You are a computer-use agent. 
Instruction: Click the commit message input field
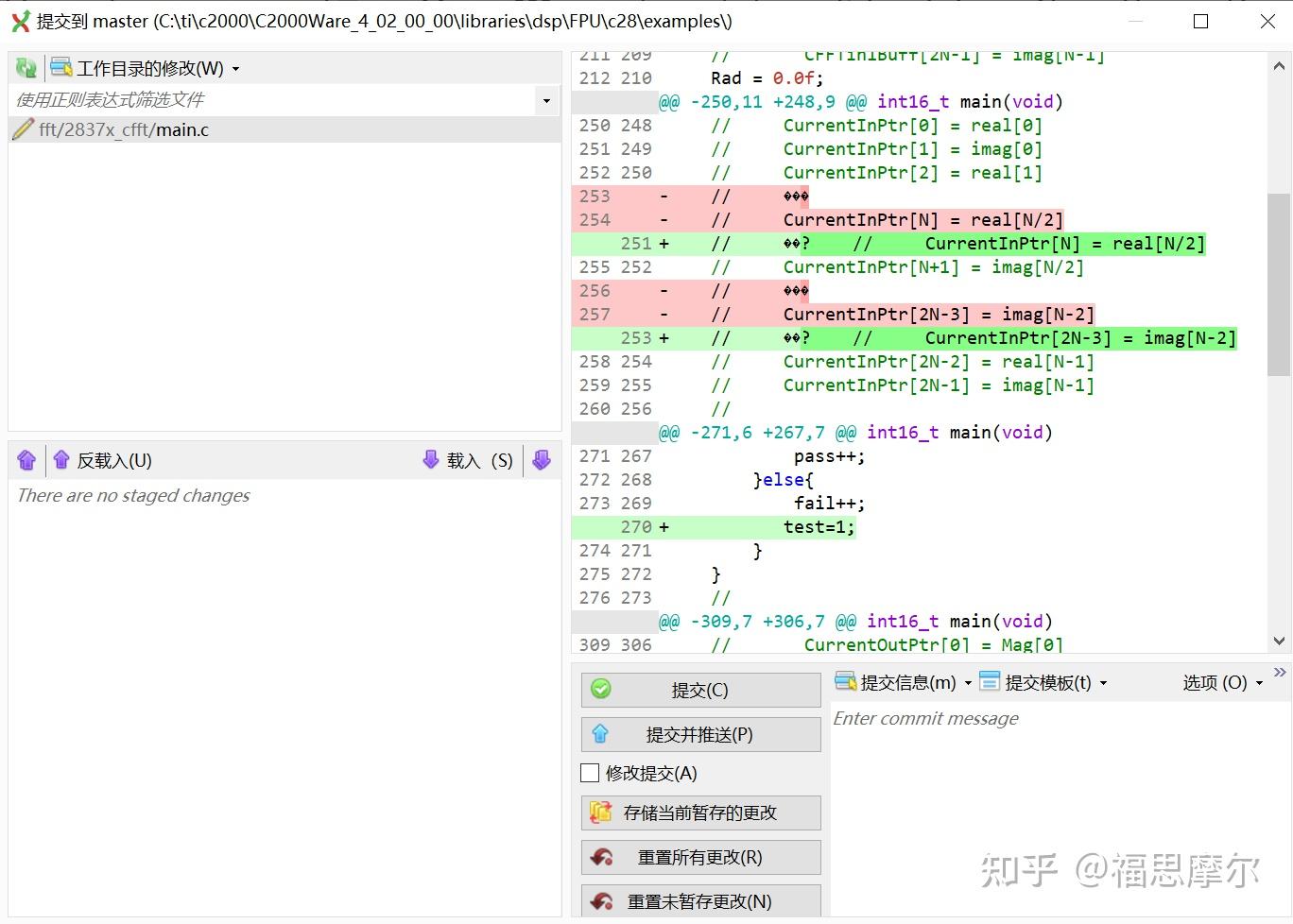click(1040, 756)
